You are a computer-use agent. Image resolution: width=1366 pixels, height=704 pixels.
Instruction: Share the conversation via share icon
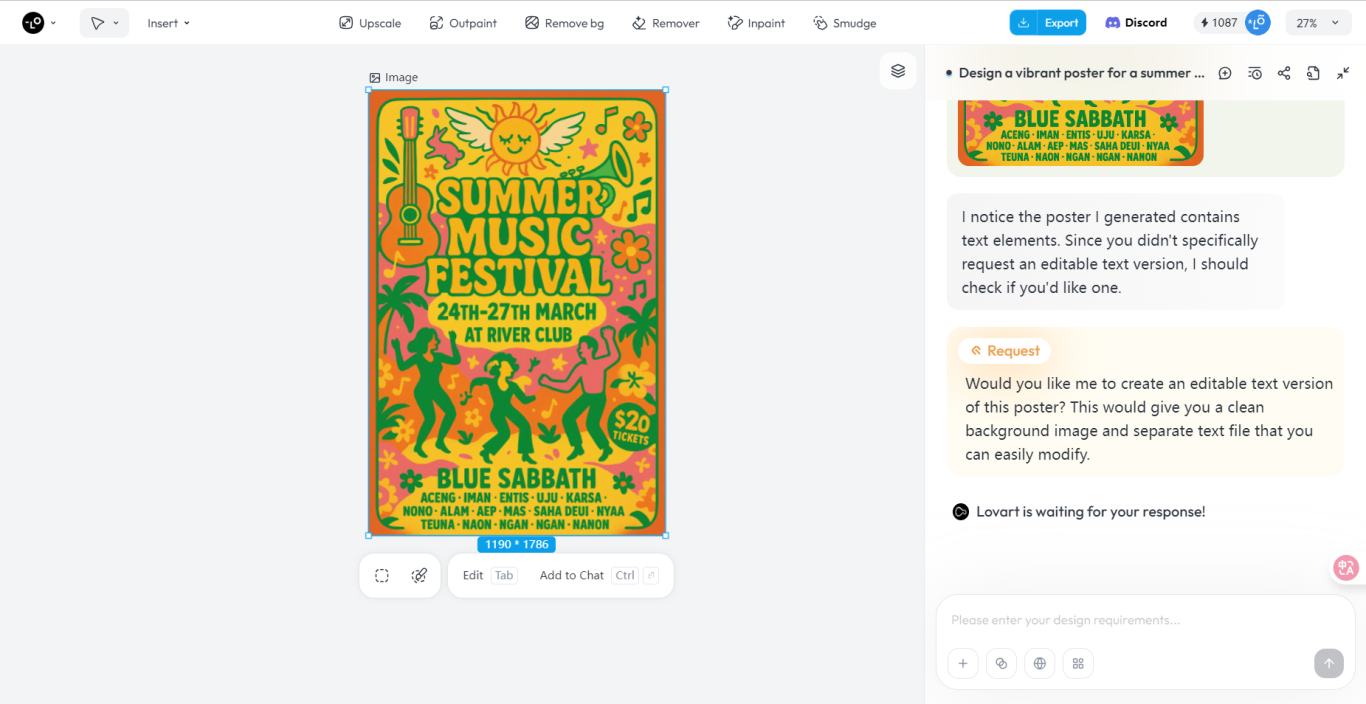[1284, 73]
